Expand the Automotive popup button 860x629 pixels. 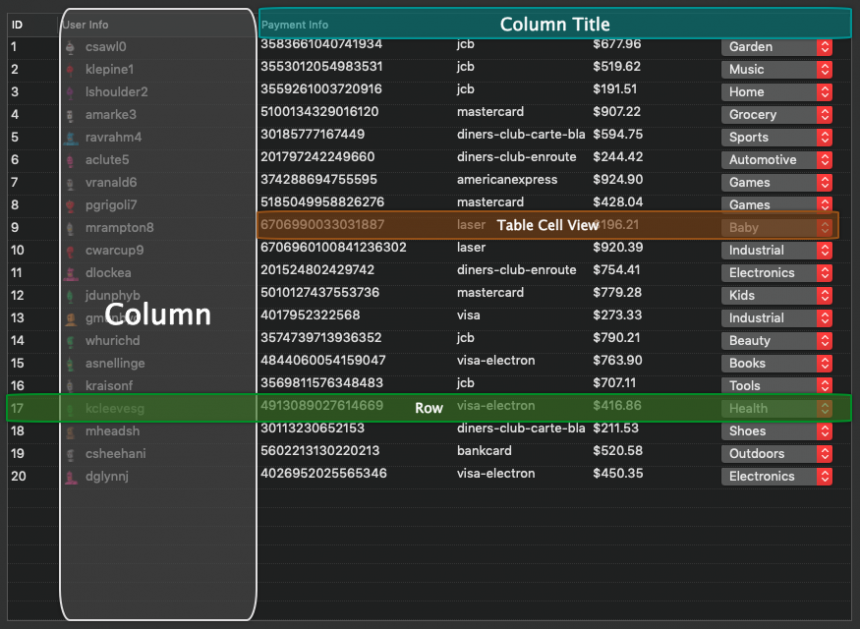coord(776,160)
